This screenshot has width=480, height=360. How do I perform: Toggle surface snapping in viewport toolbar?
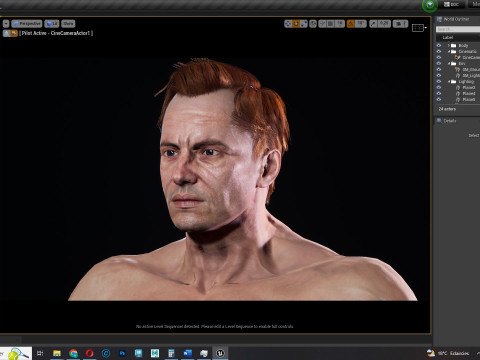point(323,24)
